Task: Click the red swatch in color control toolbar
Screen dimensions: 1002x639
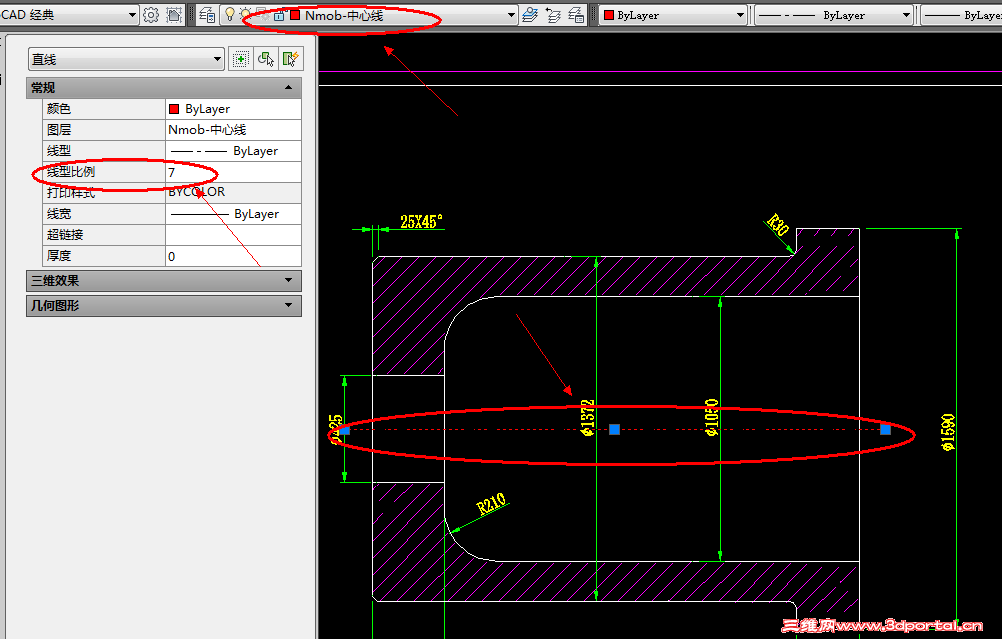Action: click(609, 15)
